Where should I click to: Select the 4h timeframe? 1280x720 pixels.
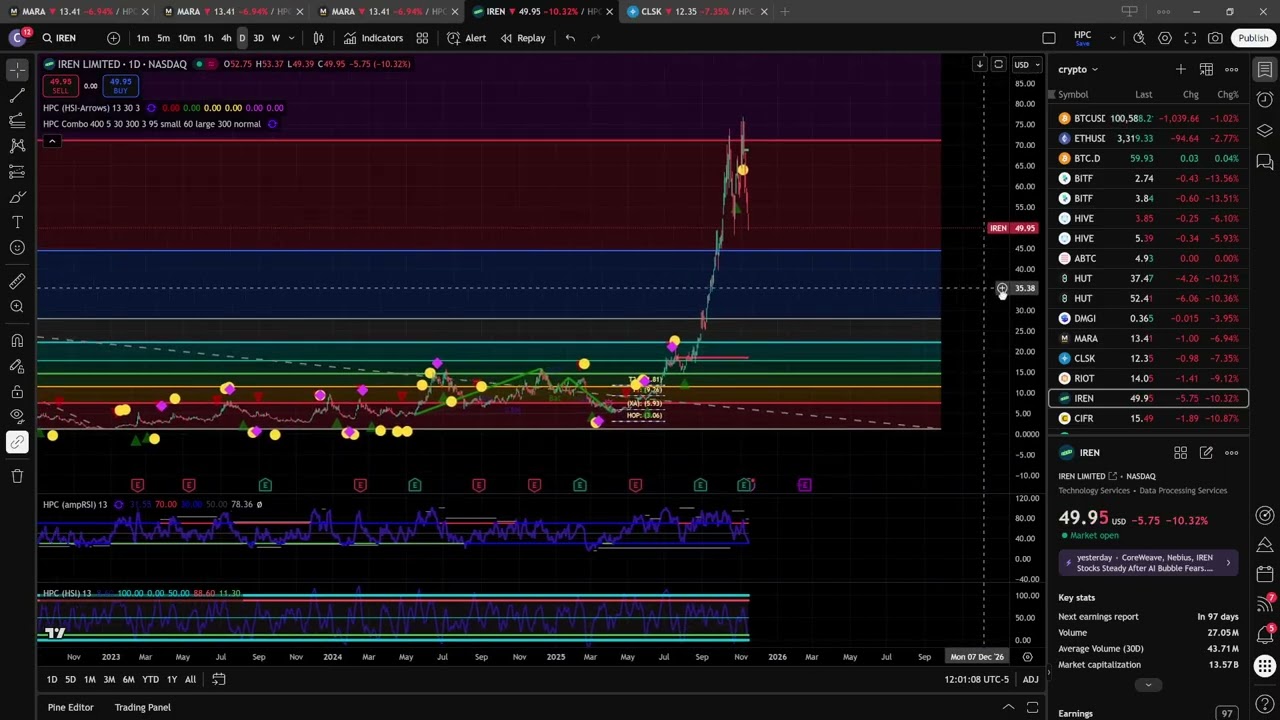click(226, 38)
